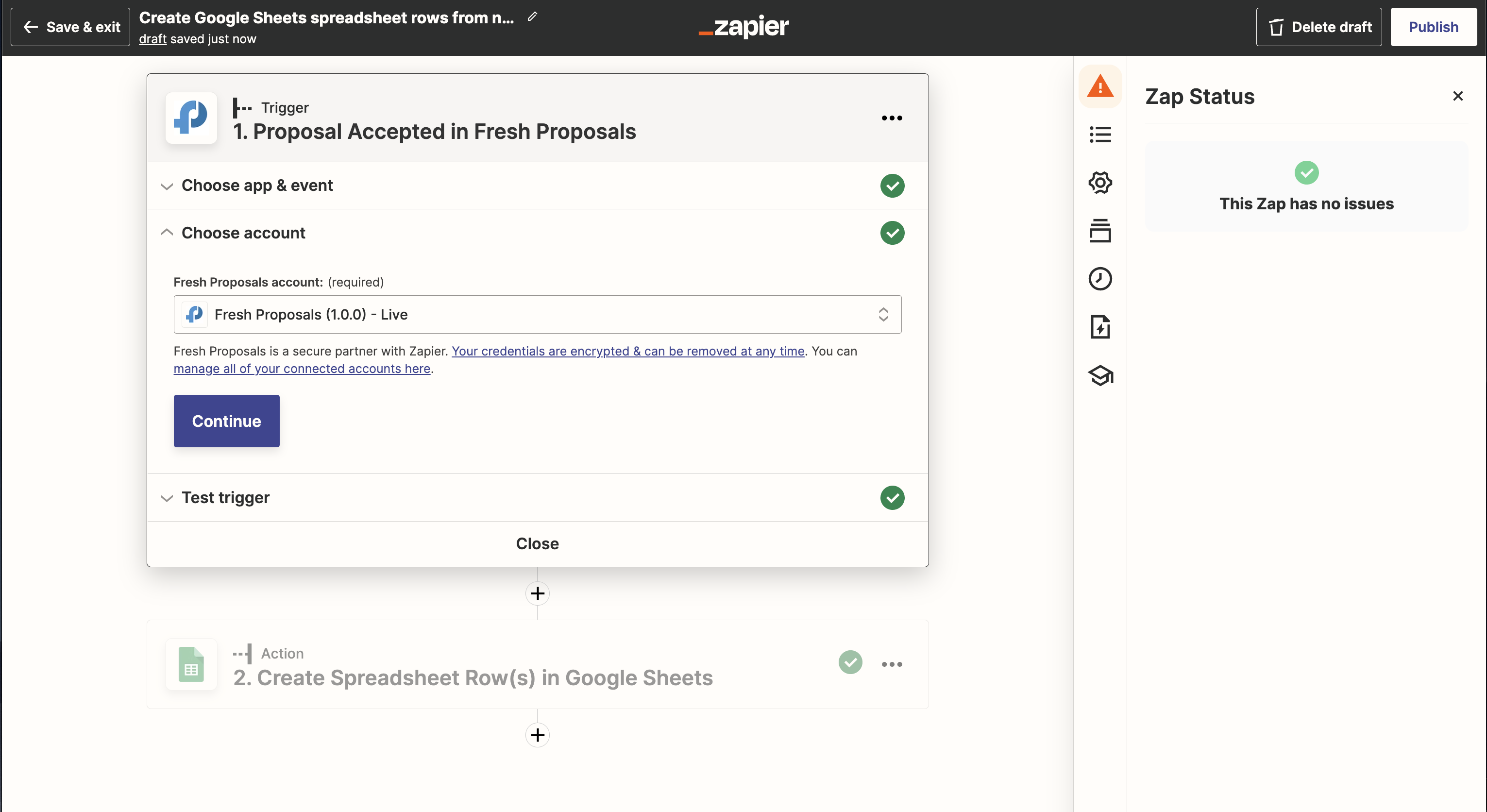Click the orange warning Zap Status icon
Viewport: 1487px width, 812px height.
point(1099,86)
